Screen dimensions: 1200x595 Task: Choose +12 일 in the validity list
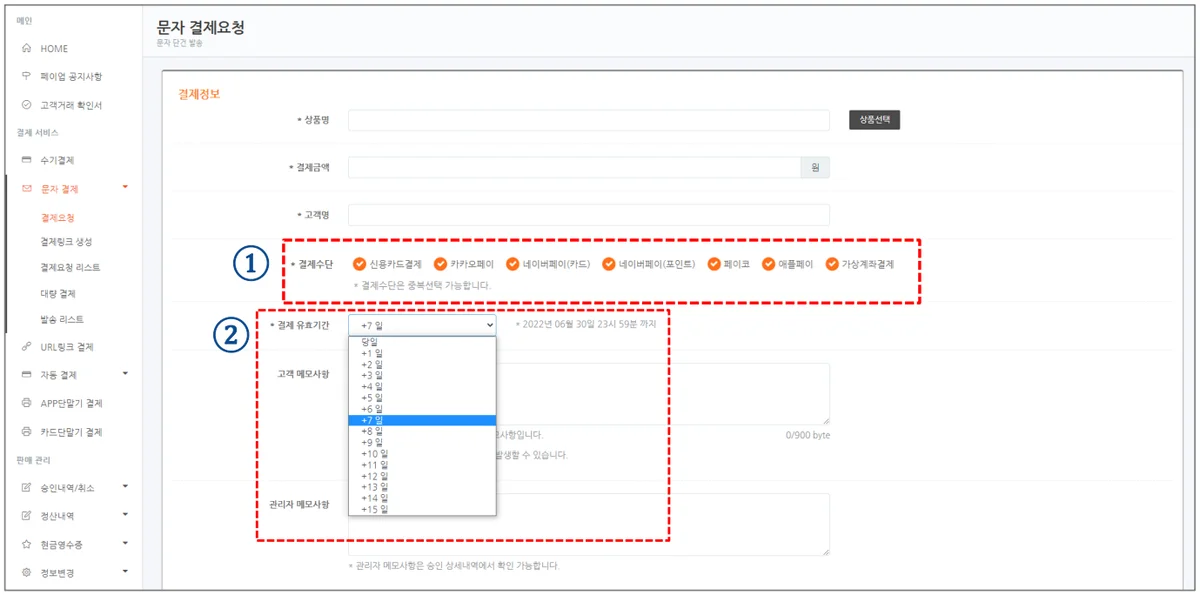422,476
